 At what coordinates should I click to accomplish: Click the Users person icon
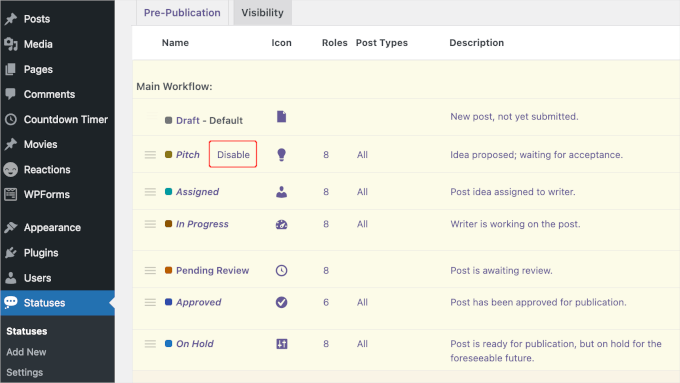[11, 278]
